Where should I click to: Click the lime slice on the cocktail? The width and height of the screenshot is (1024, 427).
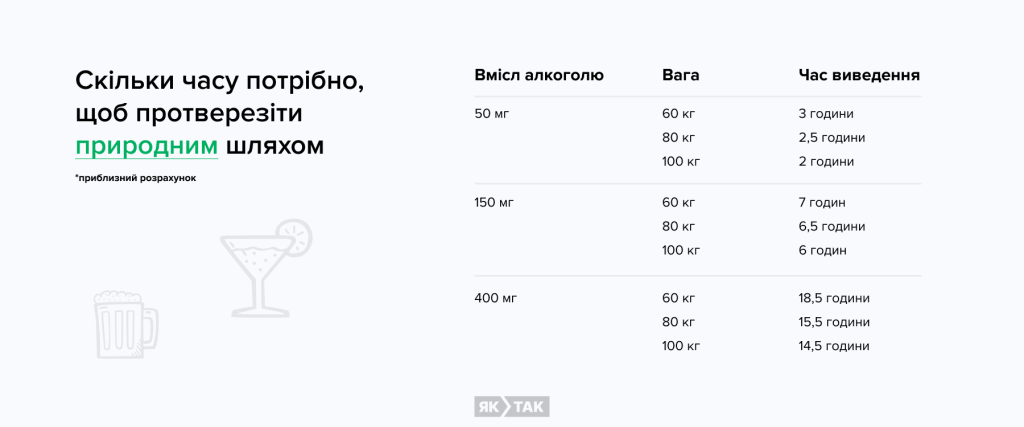point(296,236)
